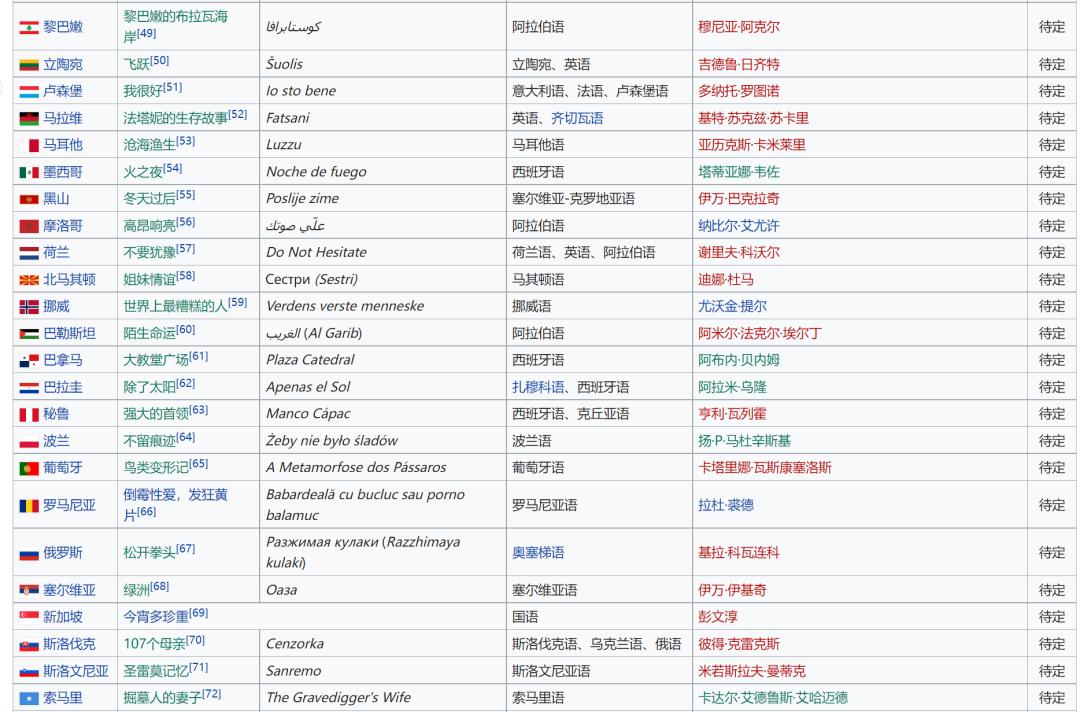This screenshot has height=712, width=1080.
Task: Open director link 亚历克斯·卡米莱里
Action: pyautogui.click(x=751, y=145)
